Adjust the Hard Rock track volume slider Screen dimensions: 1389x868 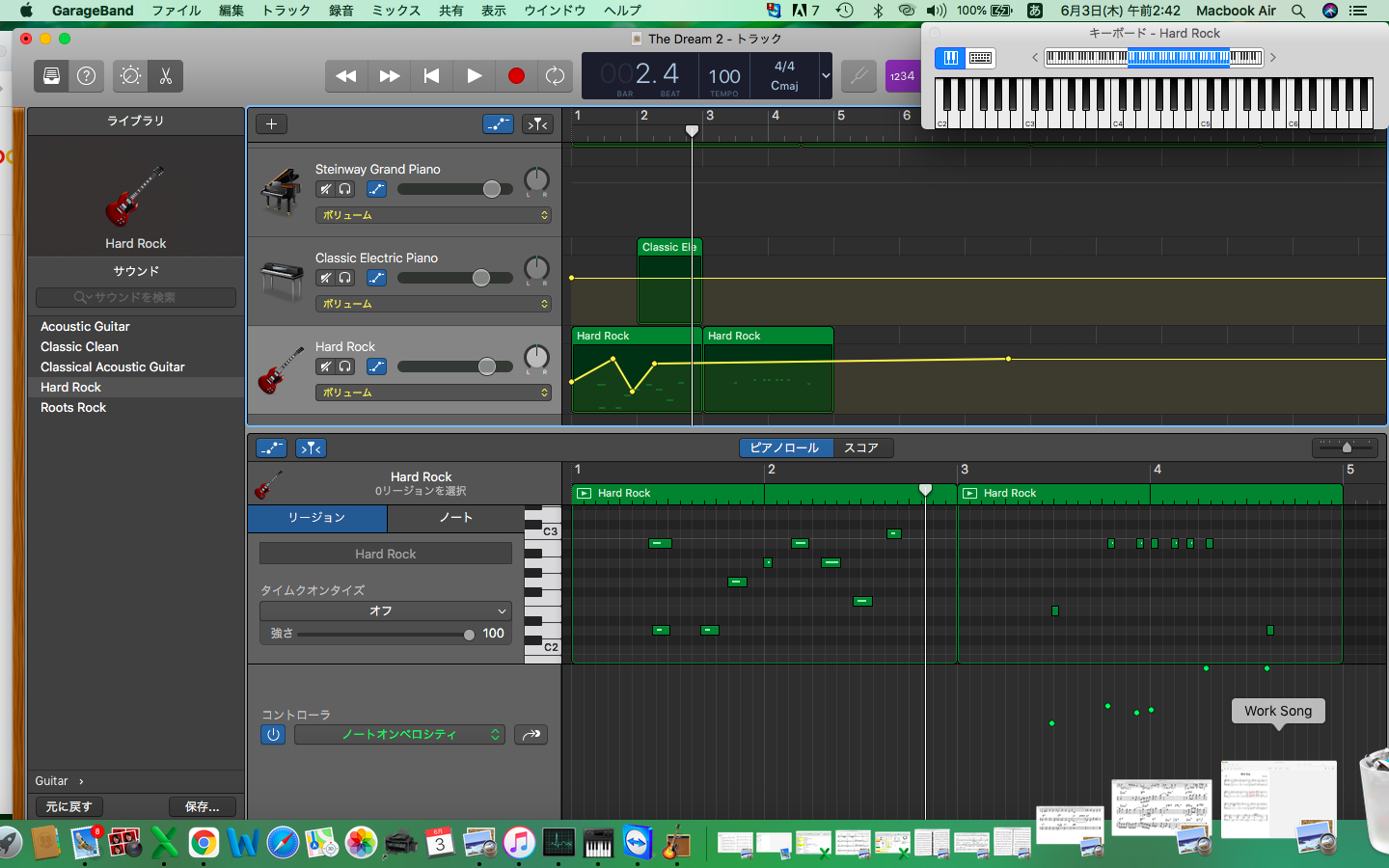coord(487,366)
